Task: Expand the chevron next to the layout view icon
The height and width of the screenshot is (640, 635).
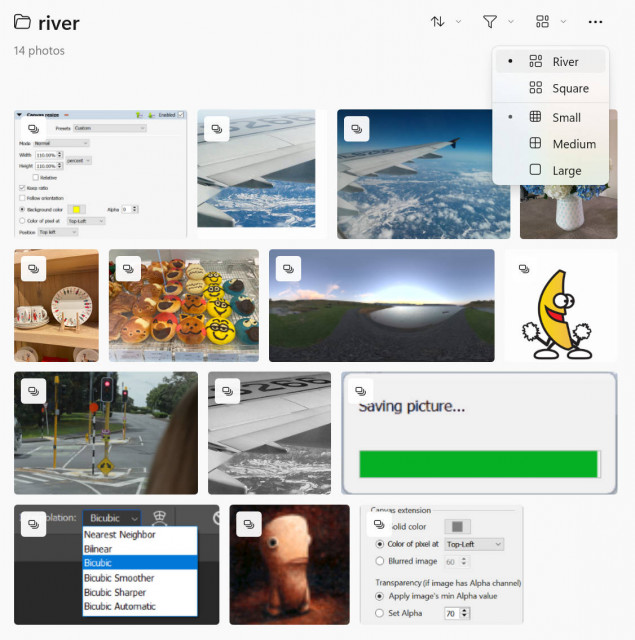Action: click(563, 22)
